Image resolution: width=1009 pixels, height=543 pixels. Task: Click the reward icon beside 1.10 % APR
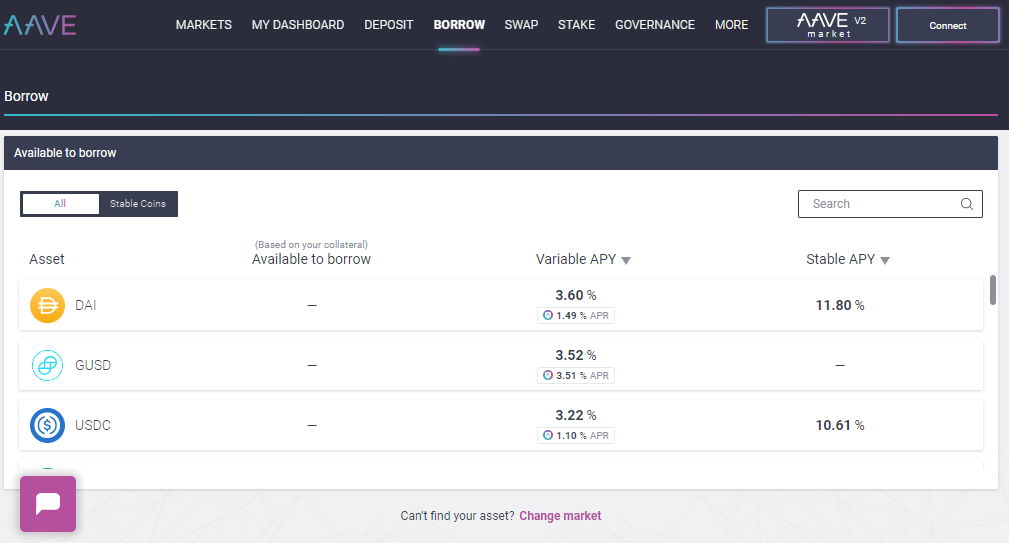[548, 436]
